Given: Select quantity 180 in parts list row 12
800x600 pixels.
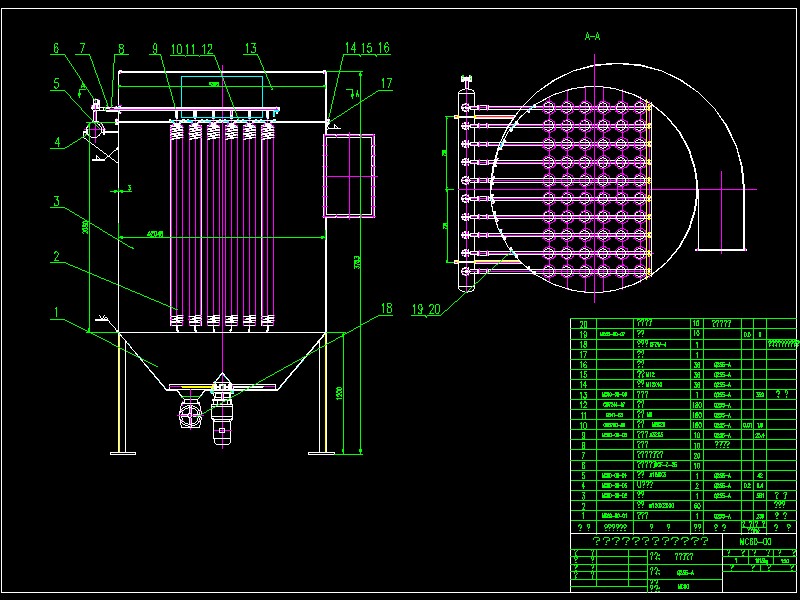Looking at the screenshot, I should (x=697, y=405).
